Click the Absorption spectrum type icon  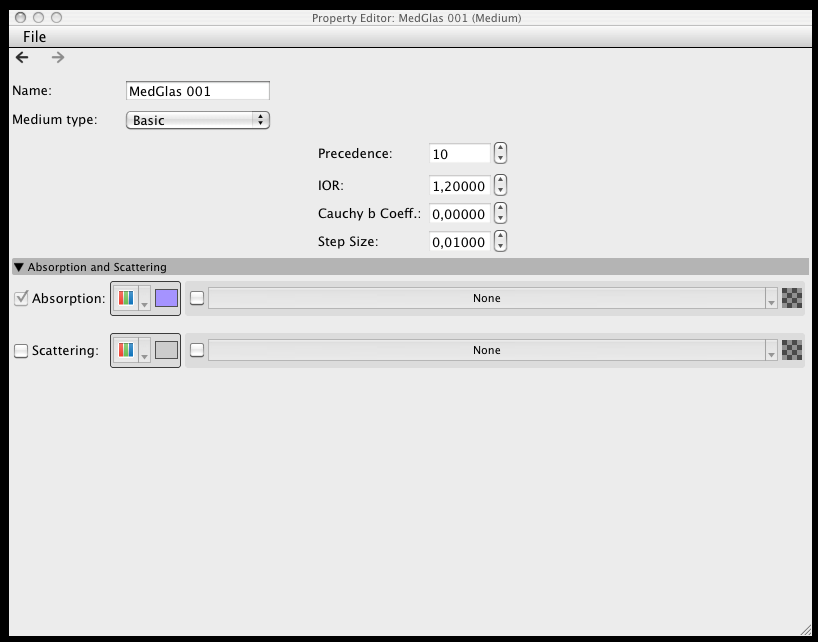(125, 298)
